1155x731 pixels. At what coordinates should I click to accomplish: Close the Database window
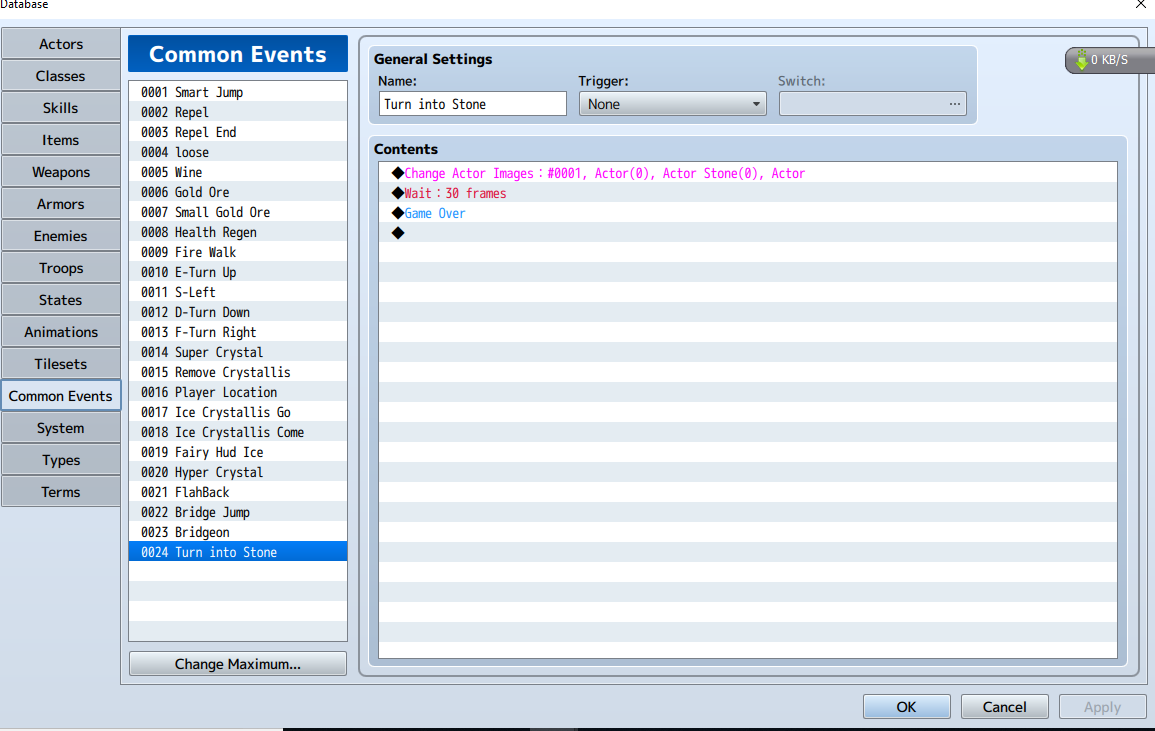[1140, 4]
